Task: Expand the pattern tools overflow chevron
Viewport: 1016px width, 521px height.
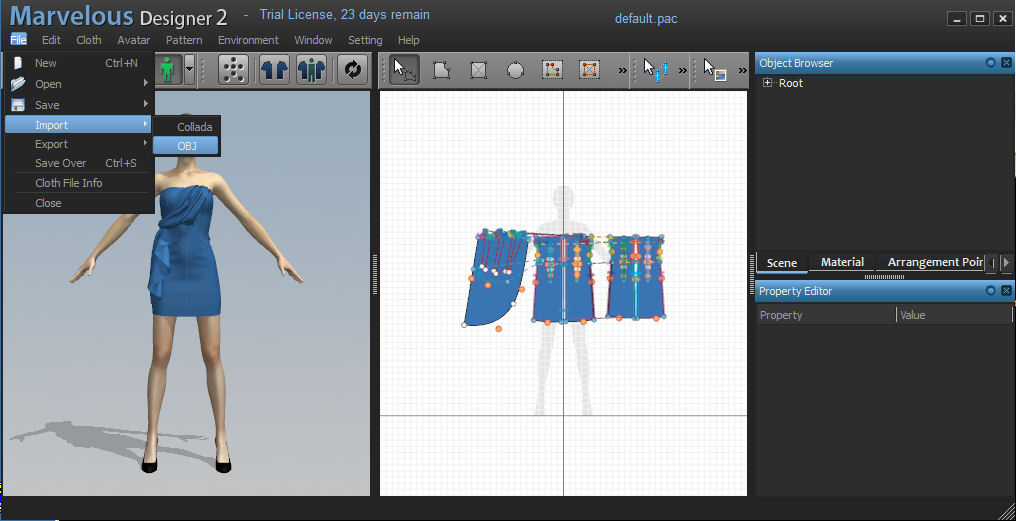Action: pyautogui.click(x=623, y=70)
